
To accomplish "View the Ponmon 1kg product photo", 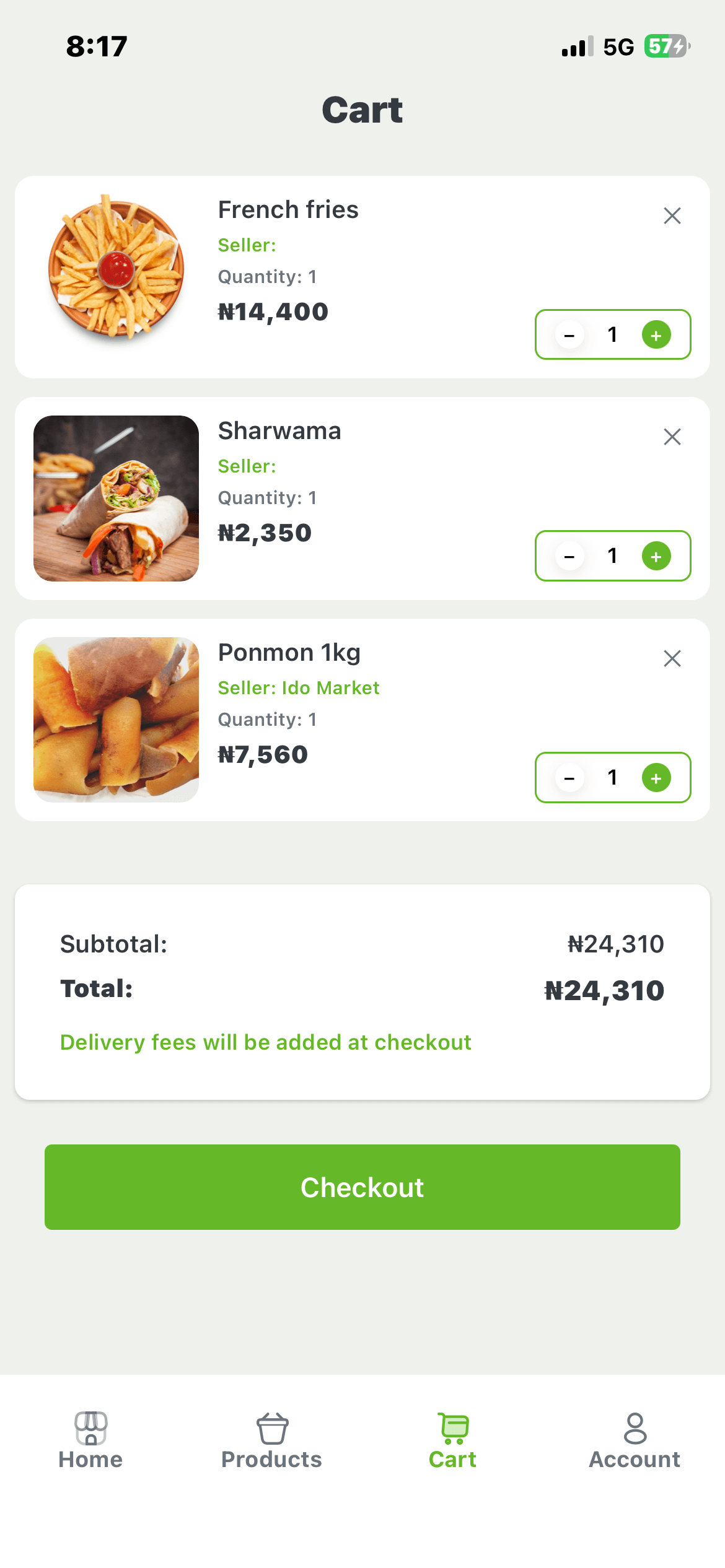I will (116, 720).
